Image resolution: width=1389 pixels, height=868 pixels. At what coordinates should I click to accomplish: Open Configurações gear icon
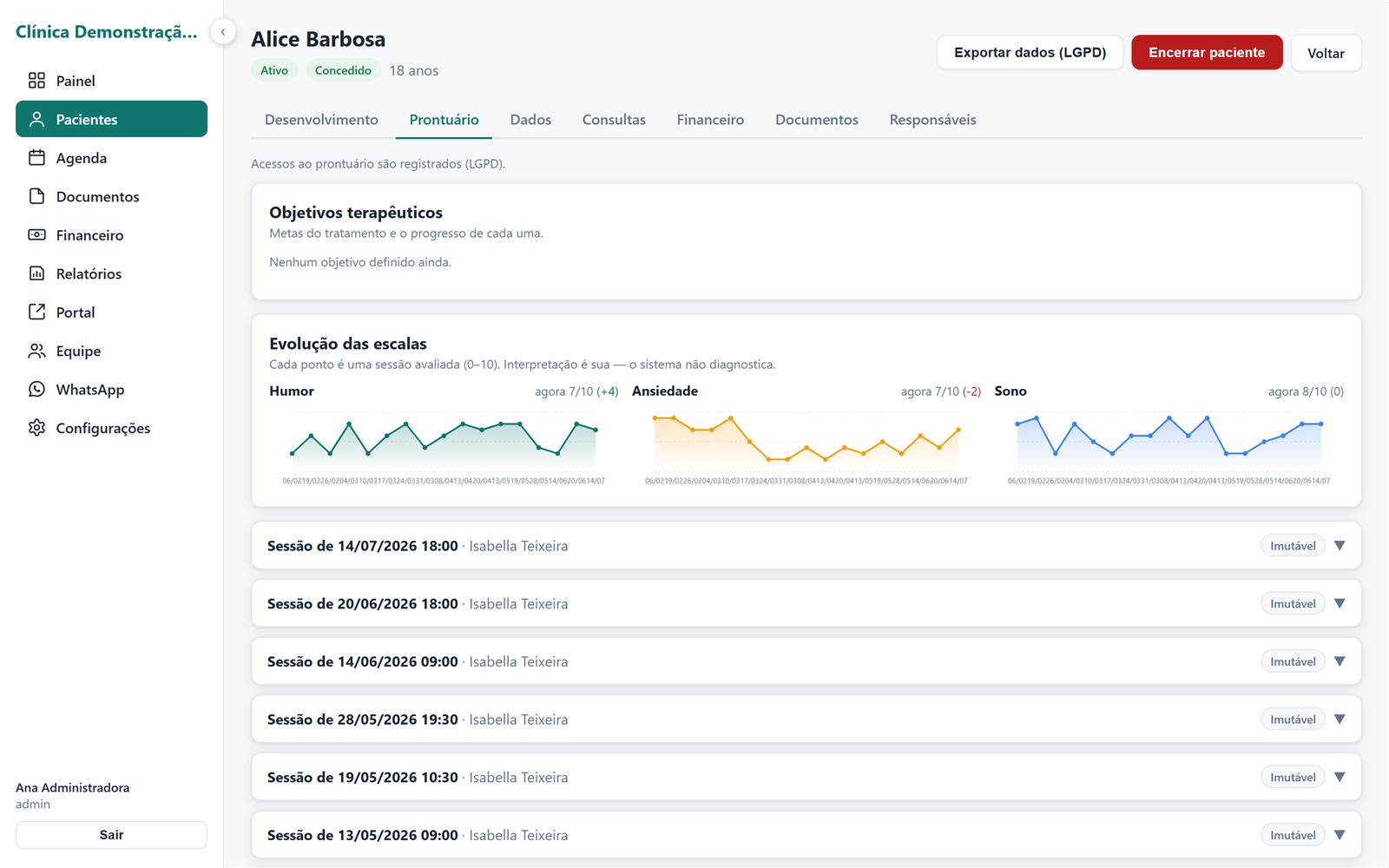click(x=36, y=428)
